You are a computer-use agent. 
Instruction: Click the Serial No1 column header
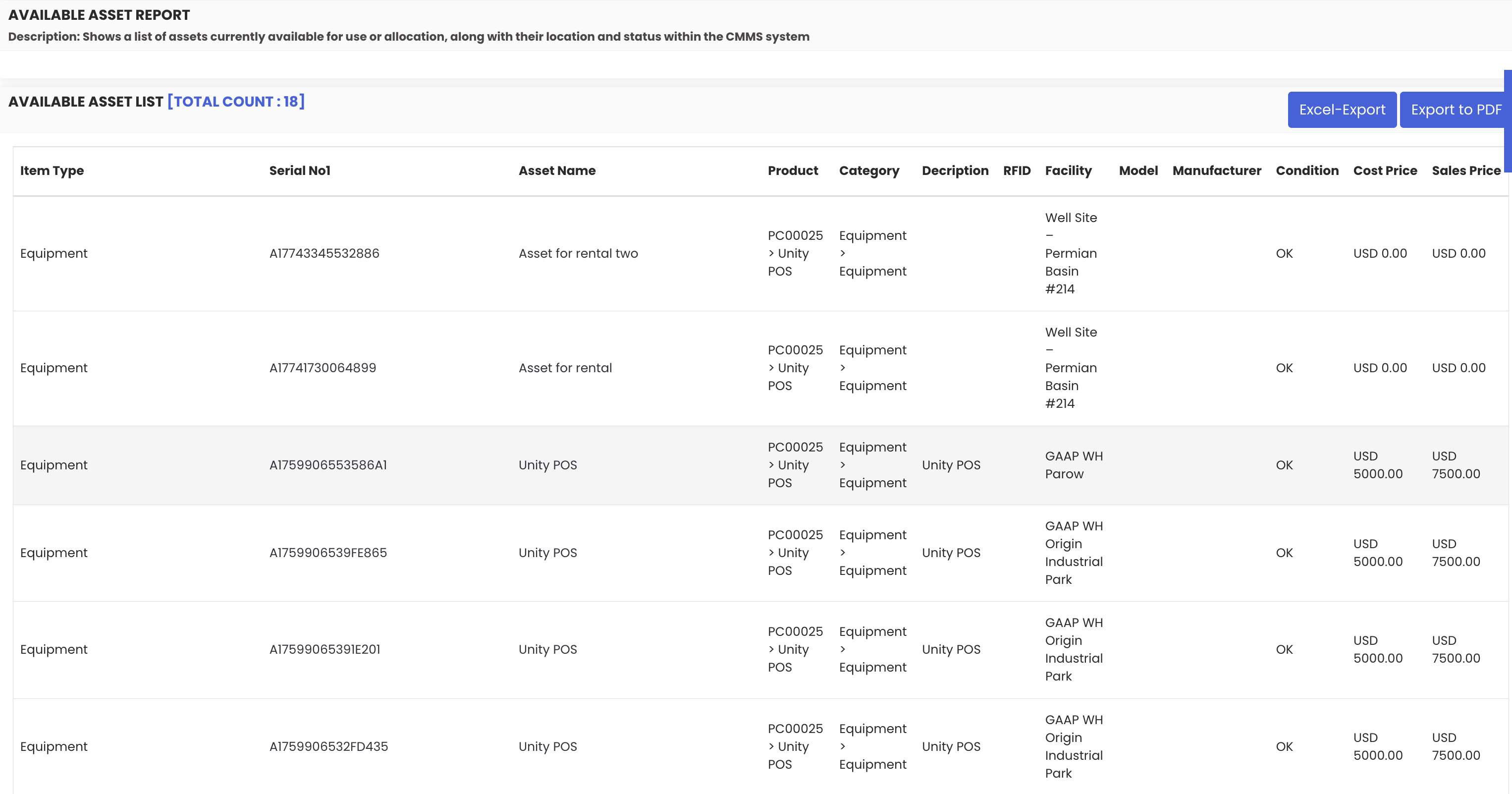tap(299, 171)
